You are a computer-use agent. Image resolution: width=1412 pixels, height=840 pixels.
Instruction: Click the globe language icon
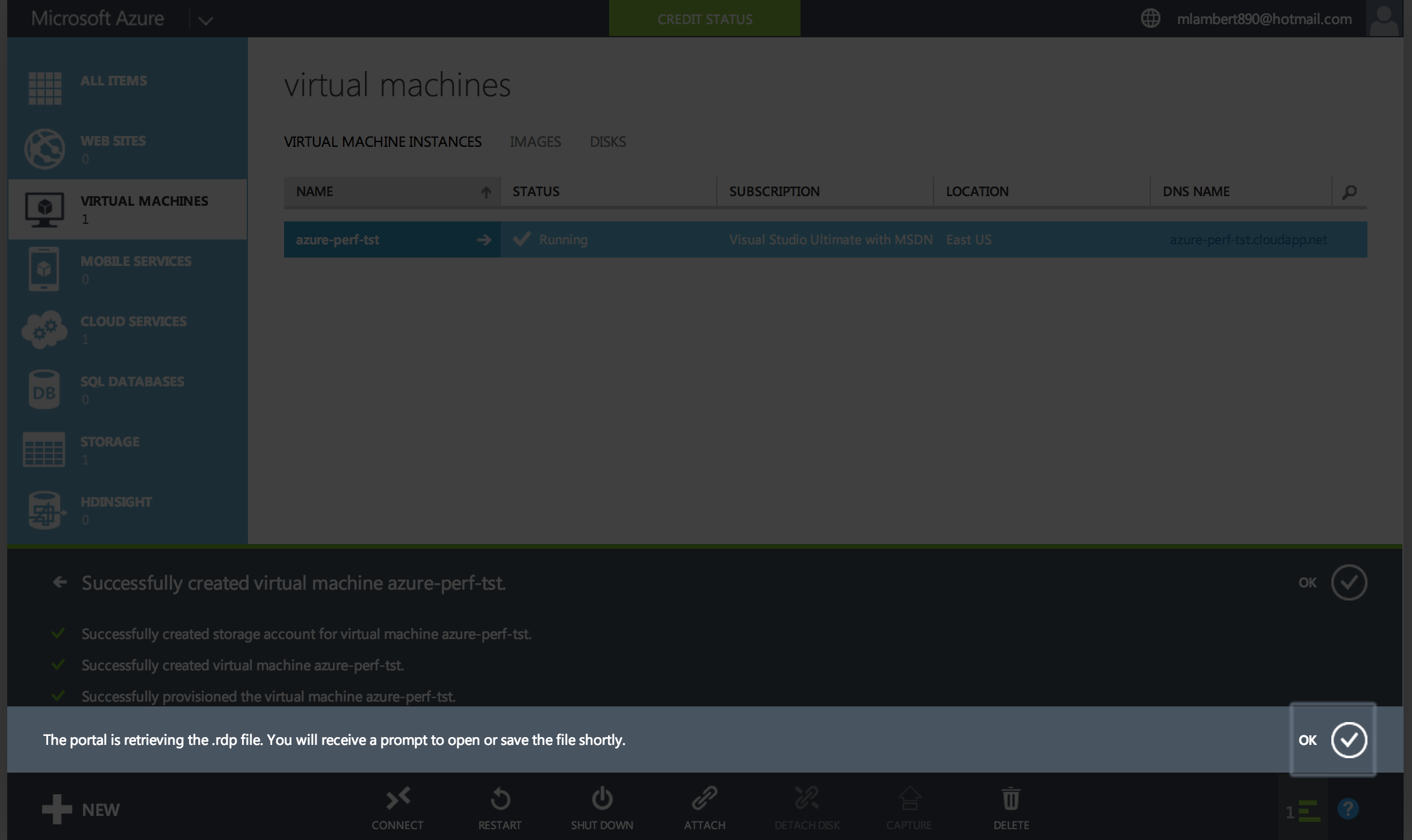(1150, 19)
